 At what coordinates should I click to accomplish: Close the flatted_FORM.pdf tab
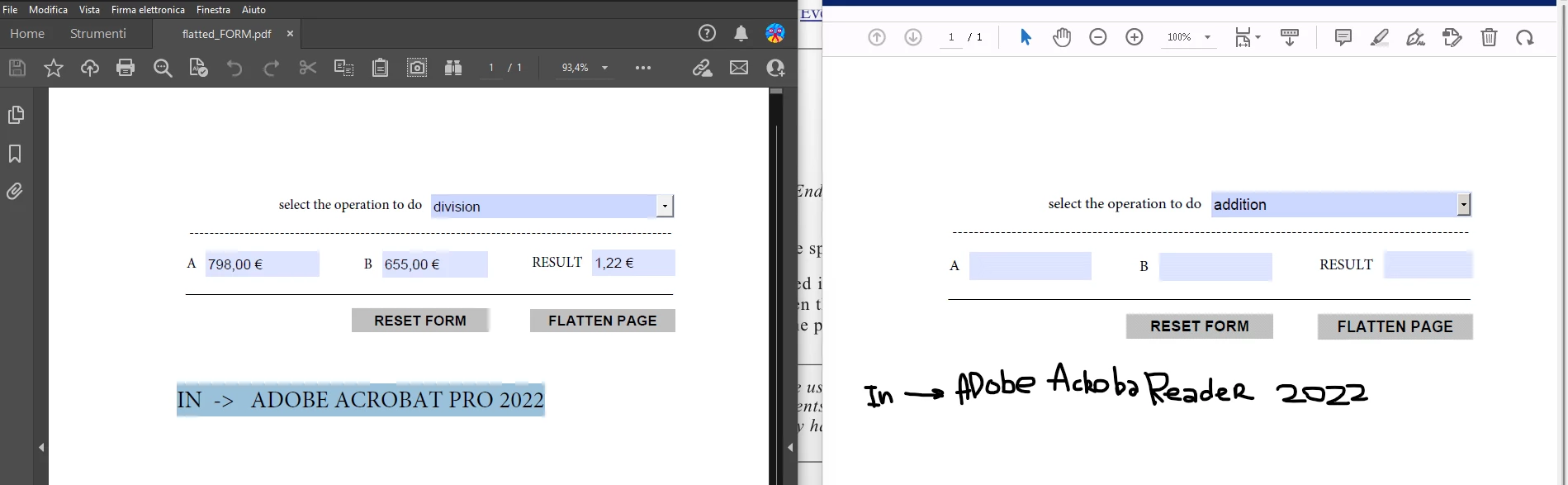pyautogui.click(x=290, y=34)
